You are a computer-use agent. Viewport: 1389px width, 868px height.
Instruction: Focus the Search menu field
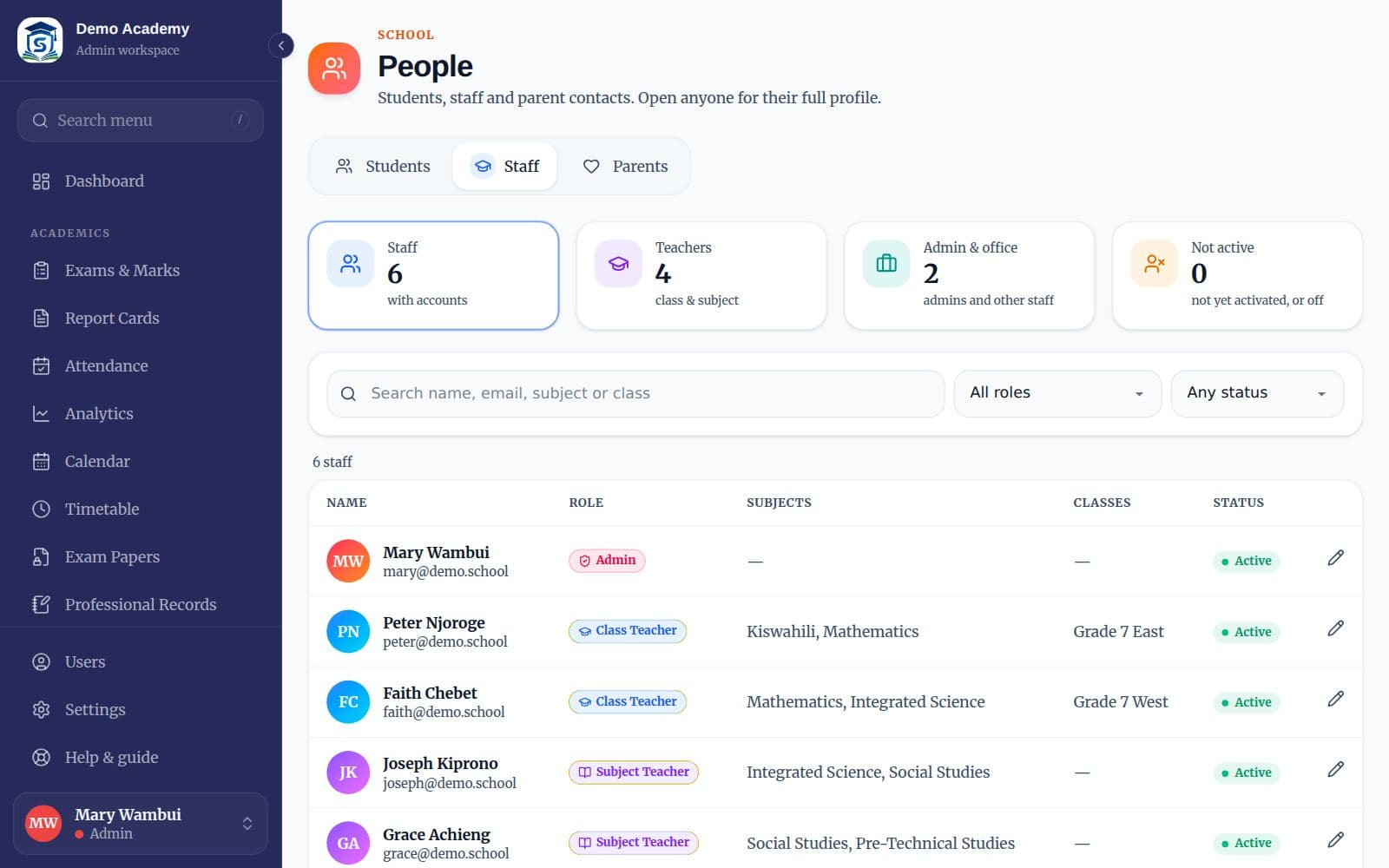click(141, 121)
